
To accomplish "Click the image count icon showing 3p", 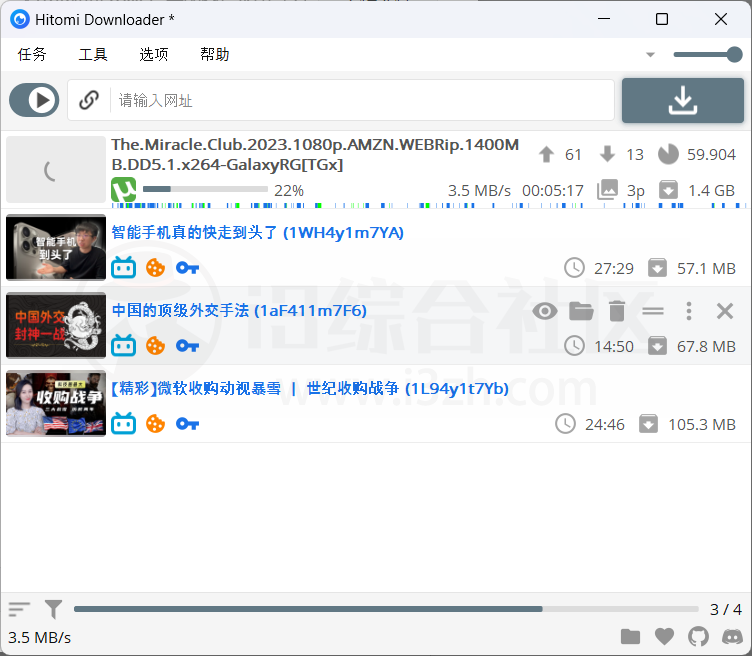I will click(607, 190).
